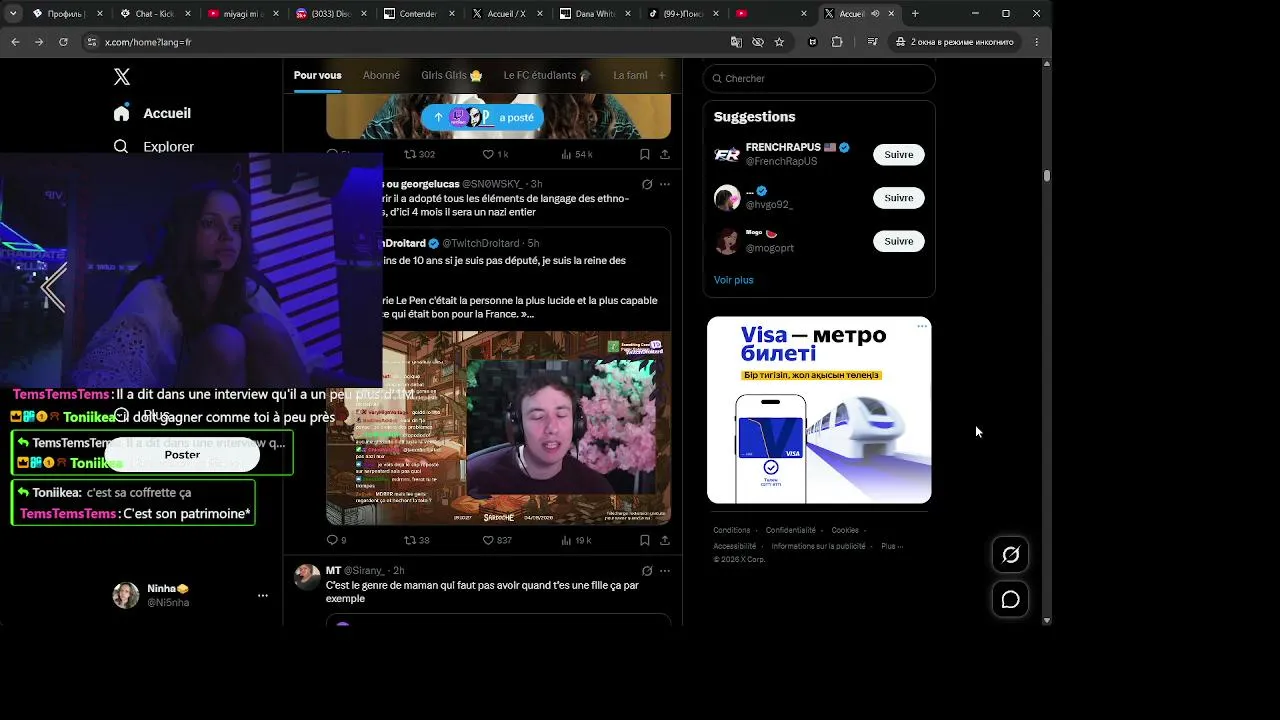This screenshot has width=1280, height=720.
Task: Open the Girls Girls list tab
Action: coord(452,75)
